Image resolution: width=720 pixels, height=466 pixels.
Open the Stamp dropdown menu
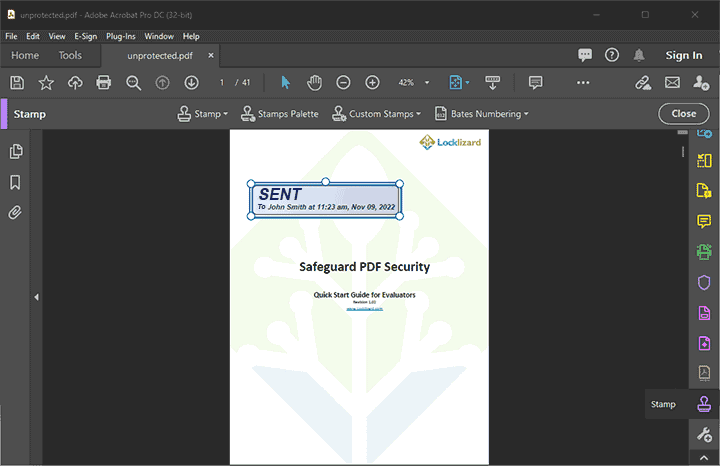(202, 114)
